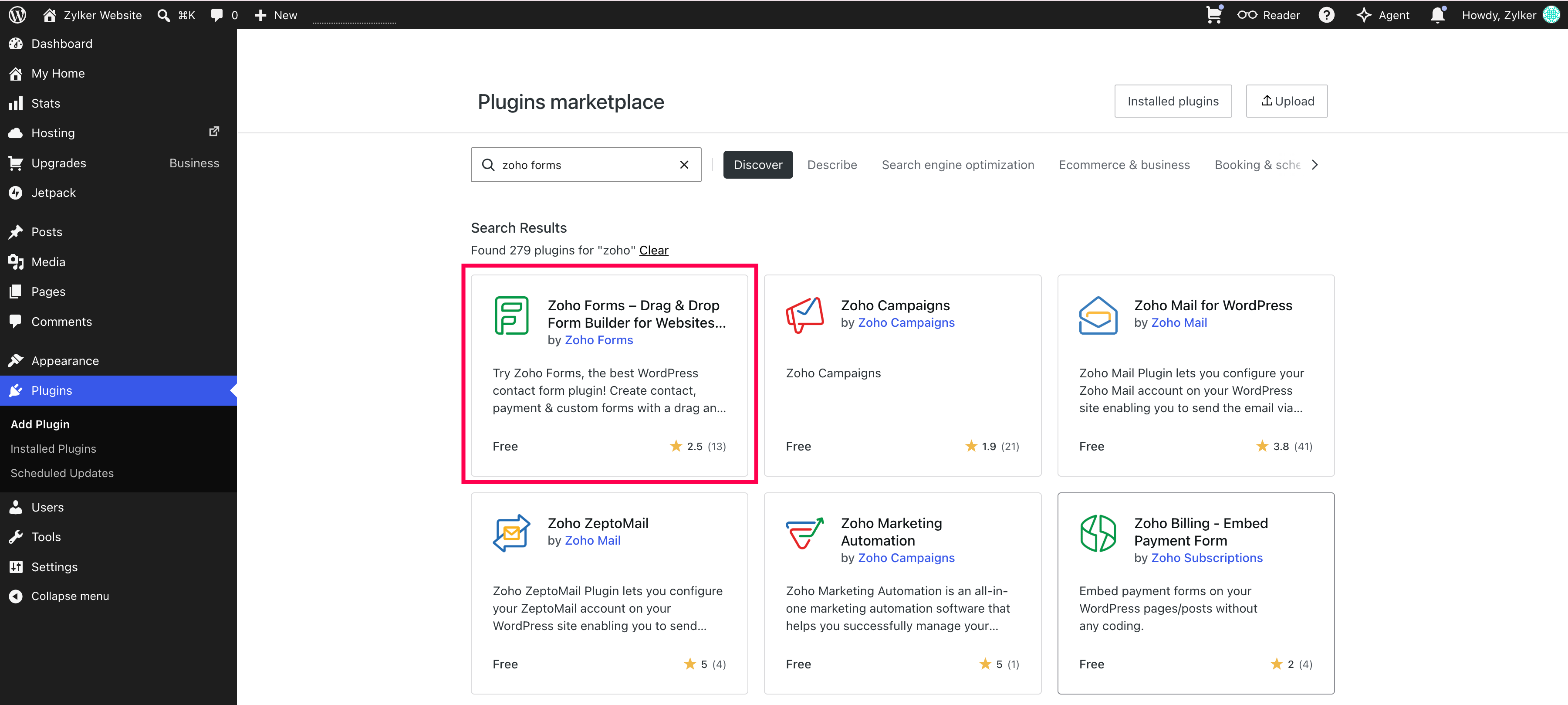1568x705 pixels.
Task: Click the Jetpack bolt icon
Action: pos(16,193)
